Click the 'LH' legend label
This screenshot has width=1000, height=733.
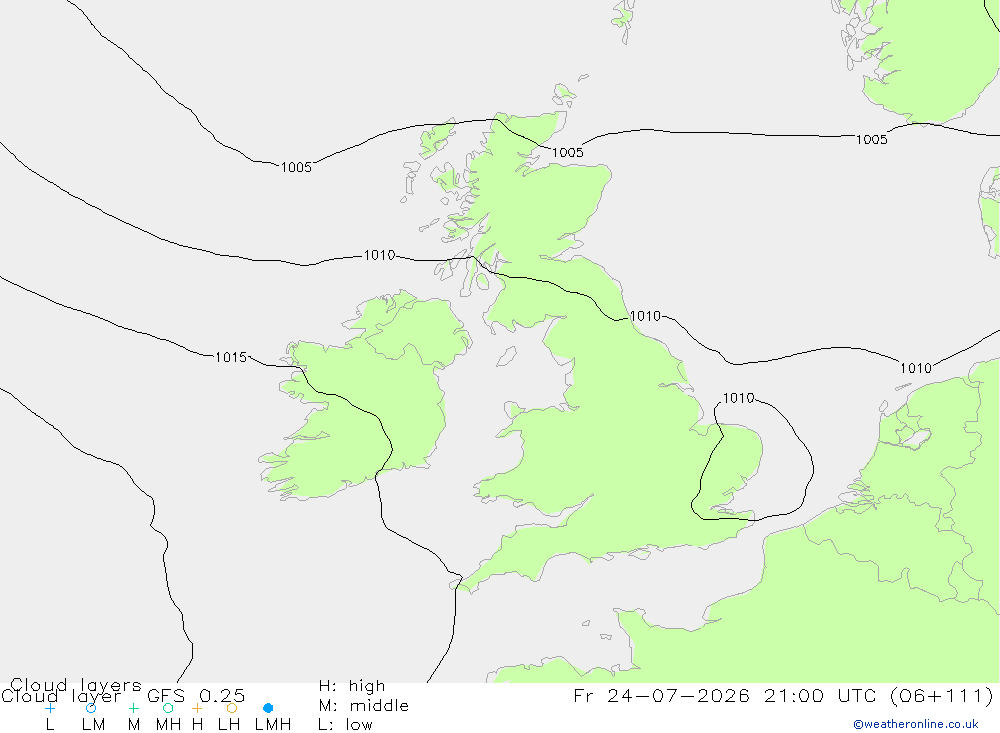pyautogui.click(x=228, y=725)
